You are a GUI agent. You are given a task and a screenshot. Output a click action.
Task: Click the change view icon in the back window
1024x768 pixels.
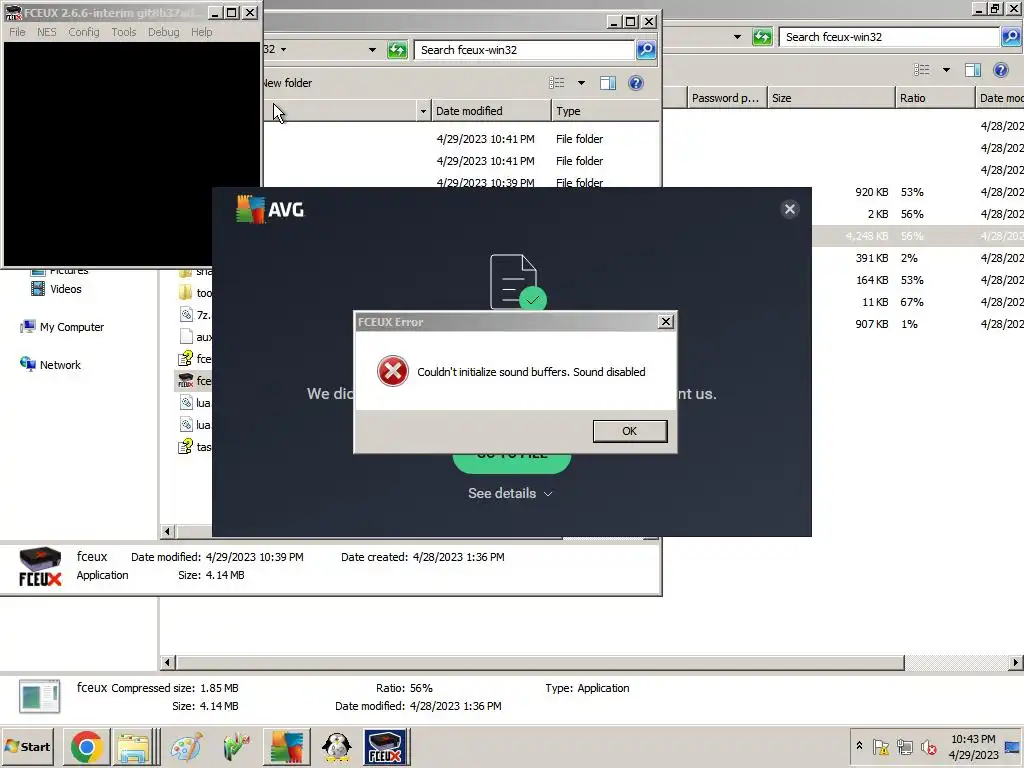pyautogui.click(x=921, y=69)
